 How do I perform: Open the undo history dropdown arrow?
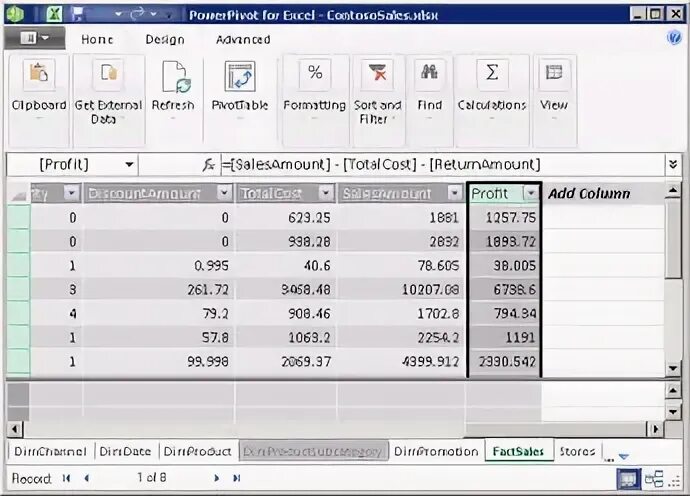pos(118,15)
